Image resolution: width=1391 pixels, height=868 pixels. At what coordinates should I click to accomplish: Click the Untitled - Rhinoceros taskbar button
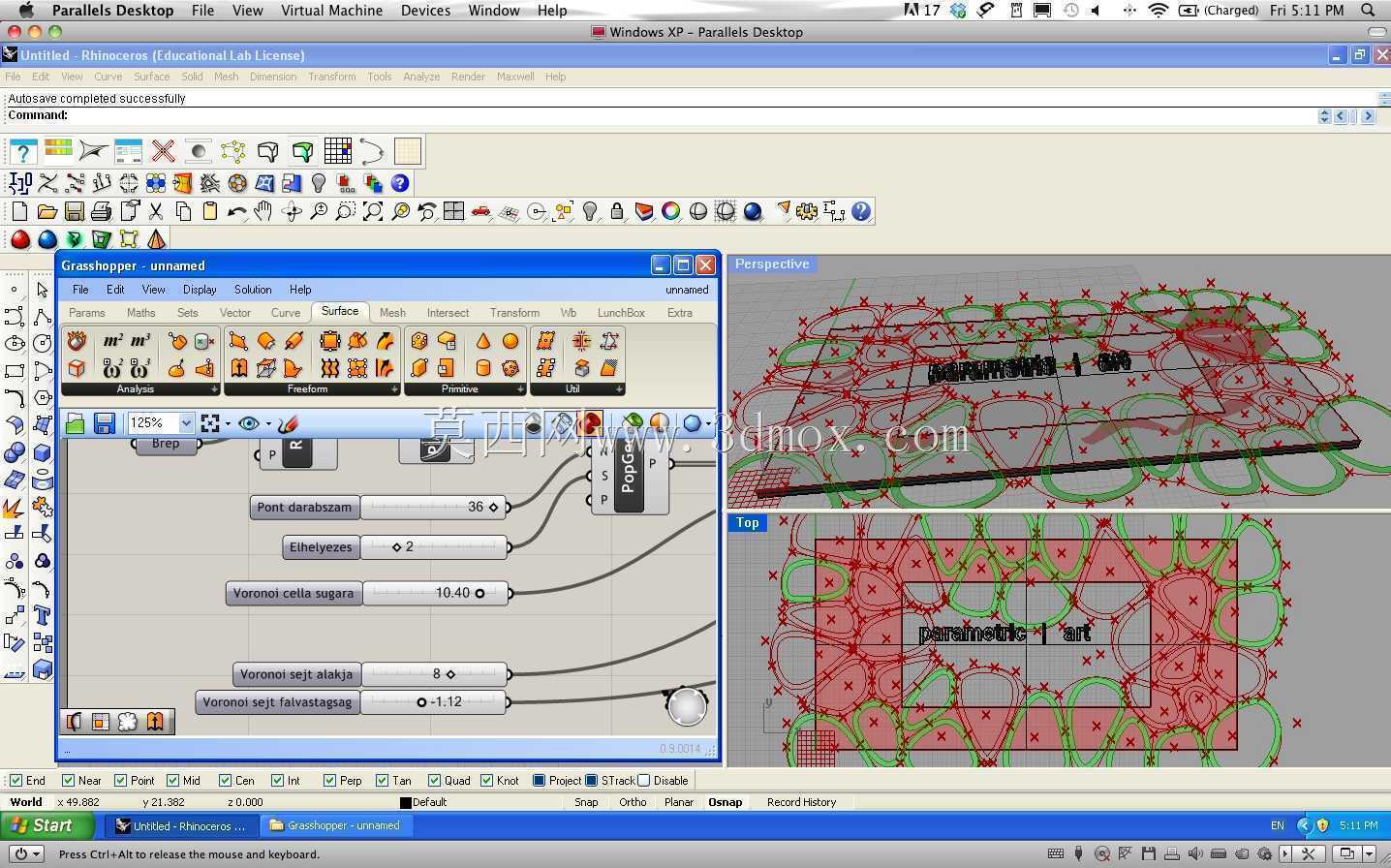click(181, 825)
